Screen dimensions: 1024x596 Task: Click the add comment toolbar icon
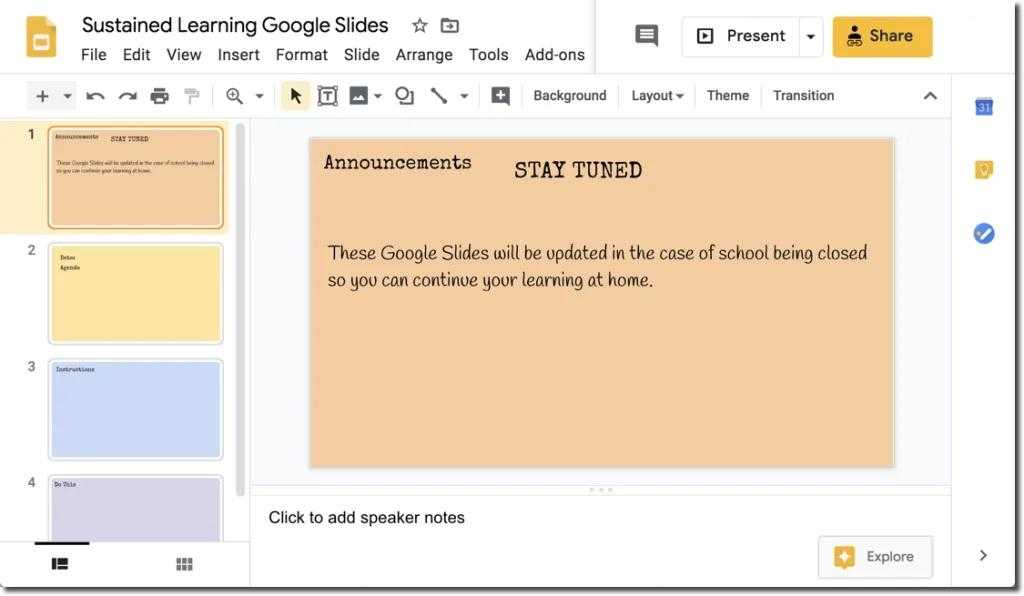(500, 96)
